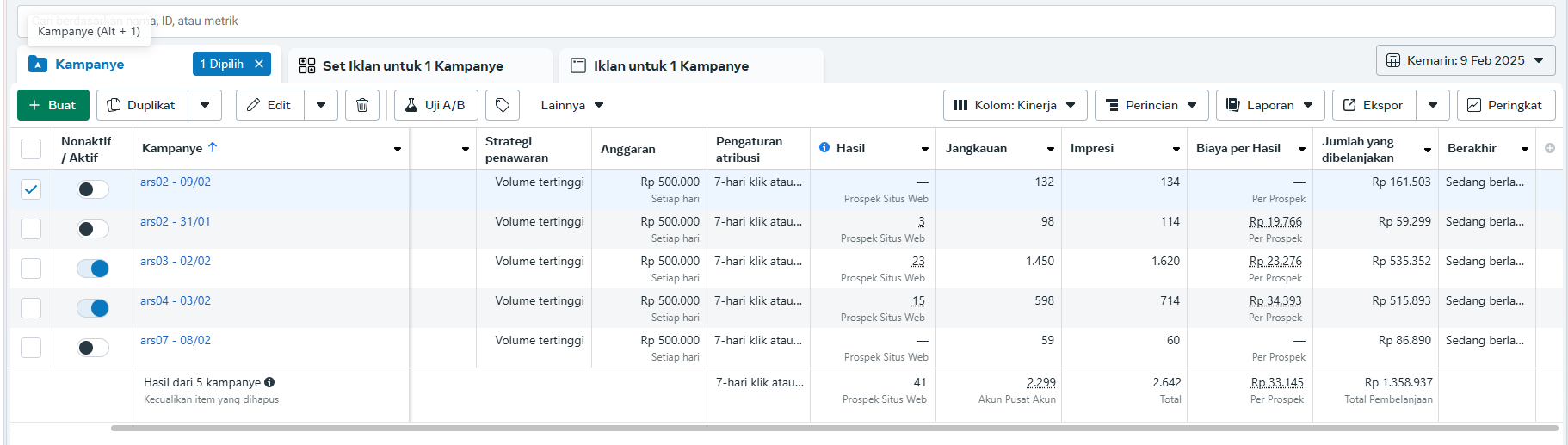Viewport: 1568px width, 445px height.
Task: Enable the ars02 - 31/01 campaign toggle
Action: [93, 229]
